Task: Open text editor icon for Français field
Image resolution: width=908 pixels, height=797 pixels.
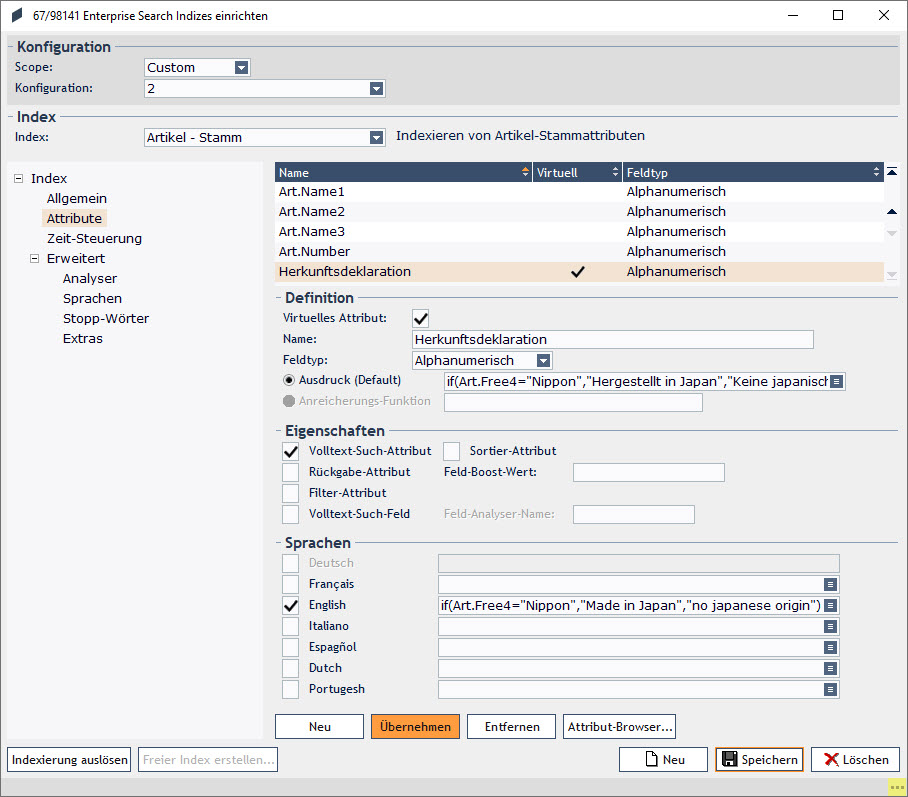Action: (x=830, y=584)
